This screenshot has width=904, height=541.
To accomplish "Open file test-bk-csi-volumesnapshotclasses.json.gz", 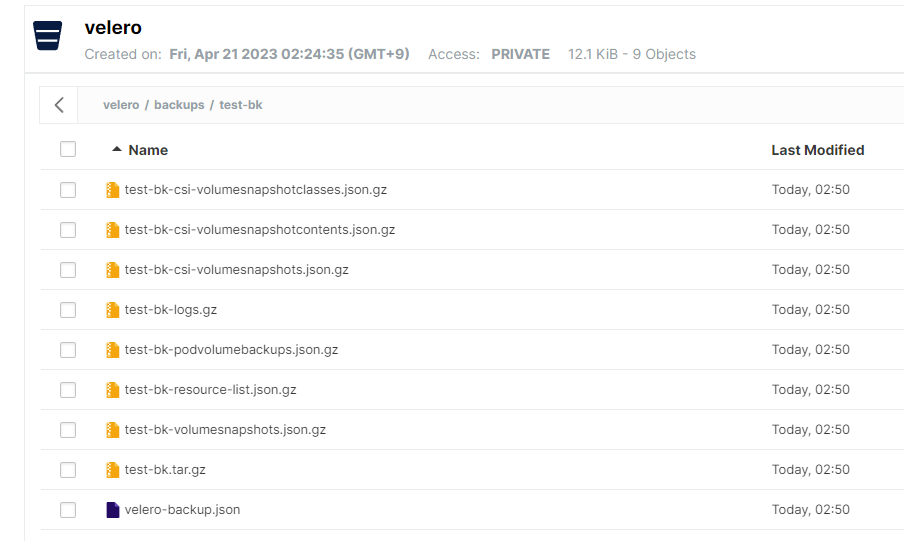I will tap(255, 190).
